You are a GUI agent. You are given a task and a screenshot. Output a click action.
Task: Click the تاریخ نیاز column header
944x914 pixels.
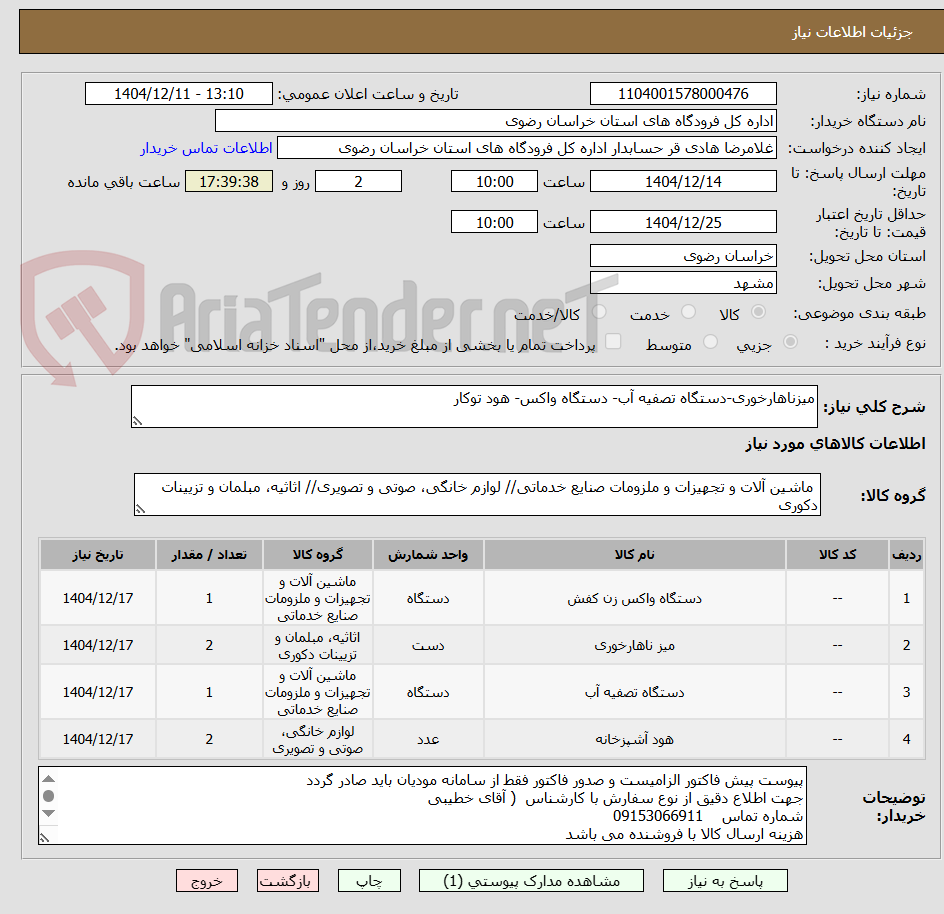point(98,555)
